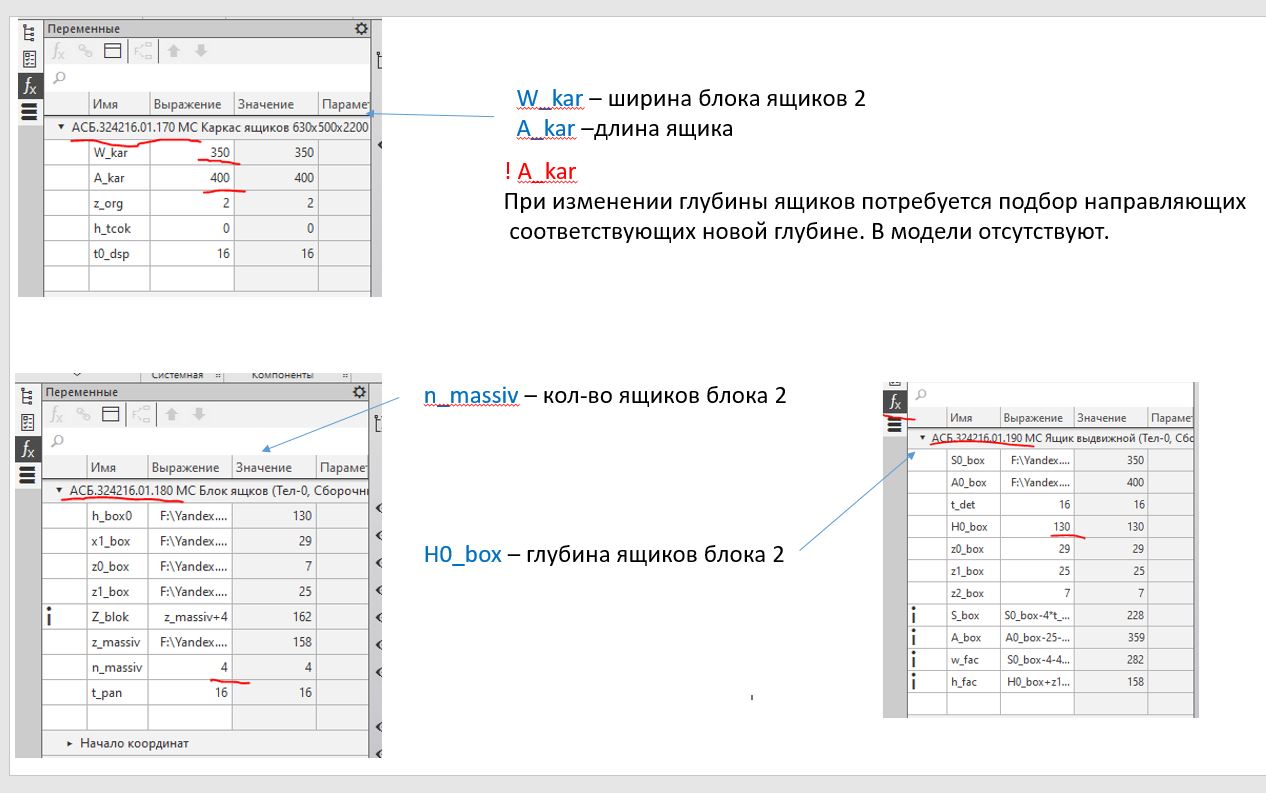
Task: Click the move-up arrow in the lower-left panel toolbar
Action: 171,414
